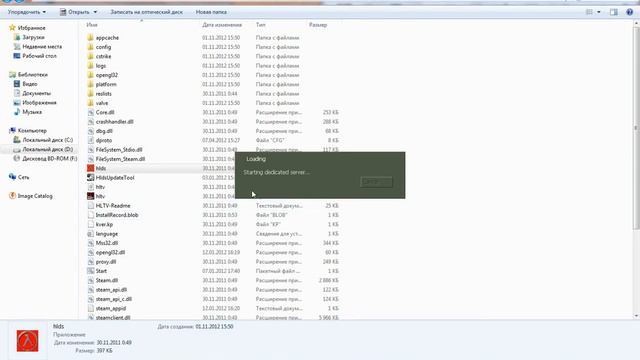Create a folder with Новая папка

coord(211,12)
